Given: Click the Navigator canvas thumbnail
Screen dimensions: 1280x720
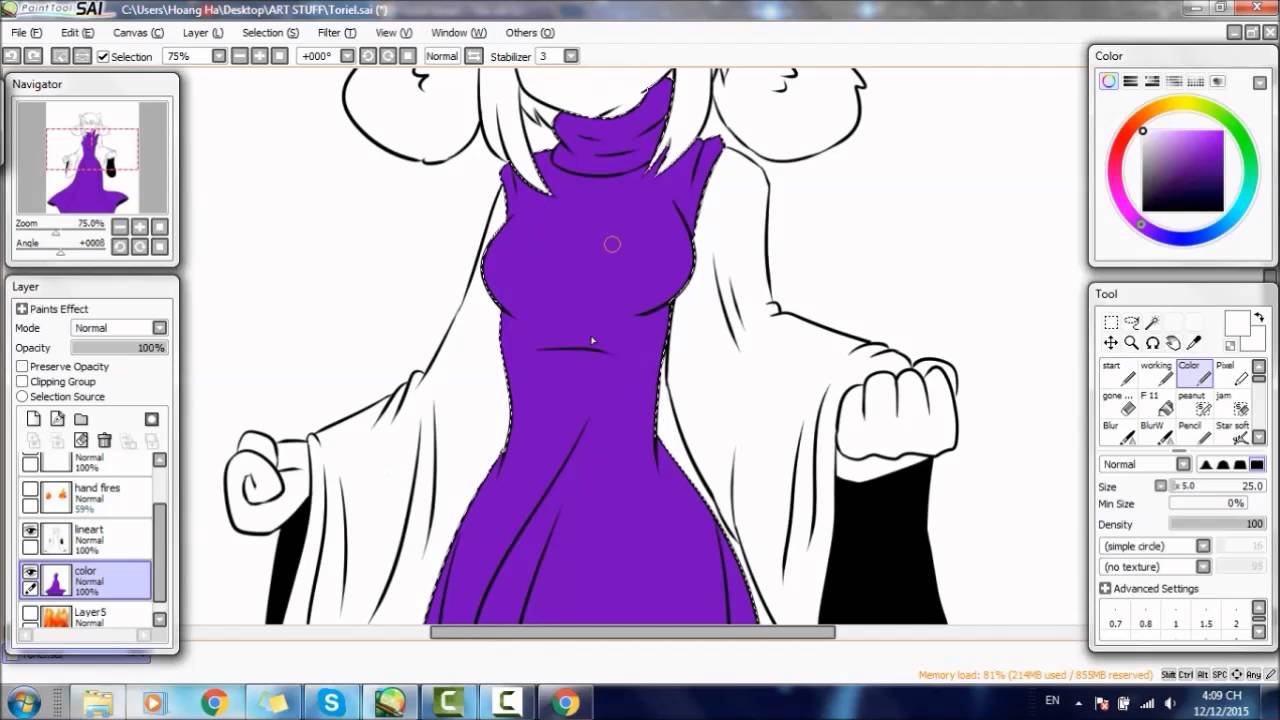Looking at the screenshot, I should pyautogui.click(x=92, y=157).
